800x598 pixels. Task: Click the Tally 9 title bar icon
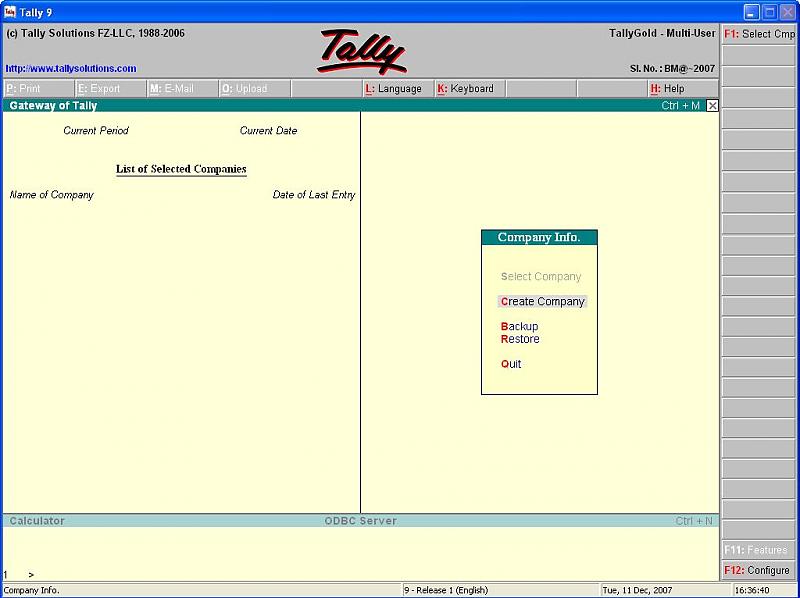pyautogui.click(x=10, y=12)
